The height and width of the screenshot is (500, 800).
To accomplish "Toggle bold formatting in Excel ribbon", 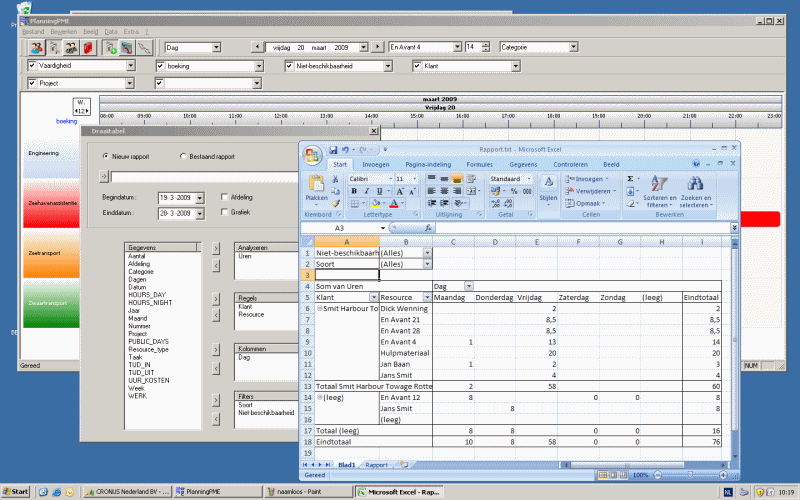I will pos(353,191).
